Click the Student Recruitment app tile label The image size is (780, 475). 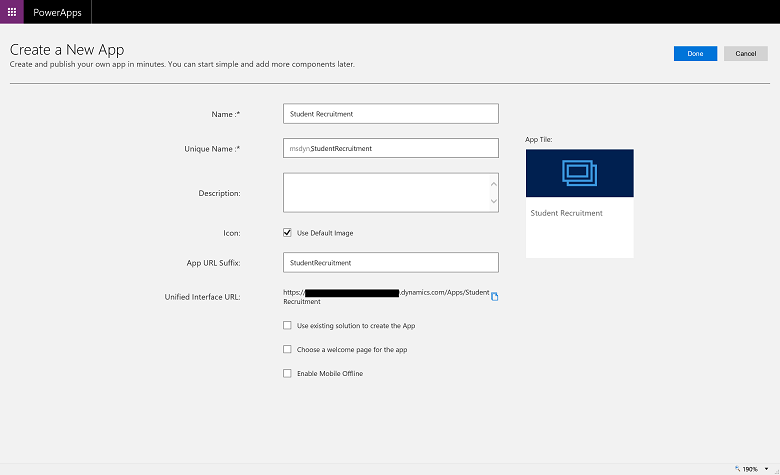tap(566, 213)
